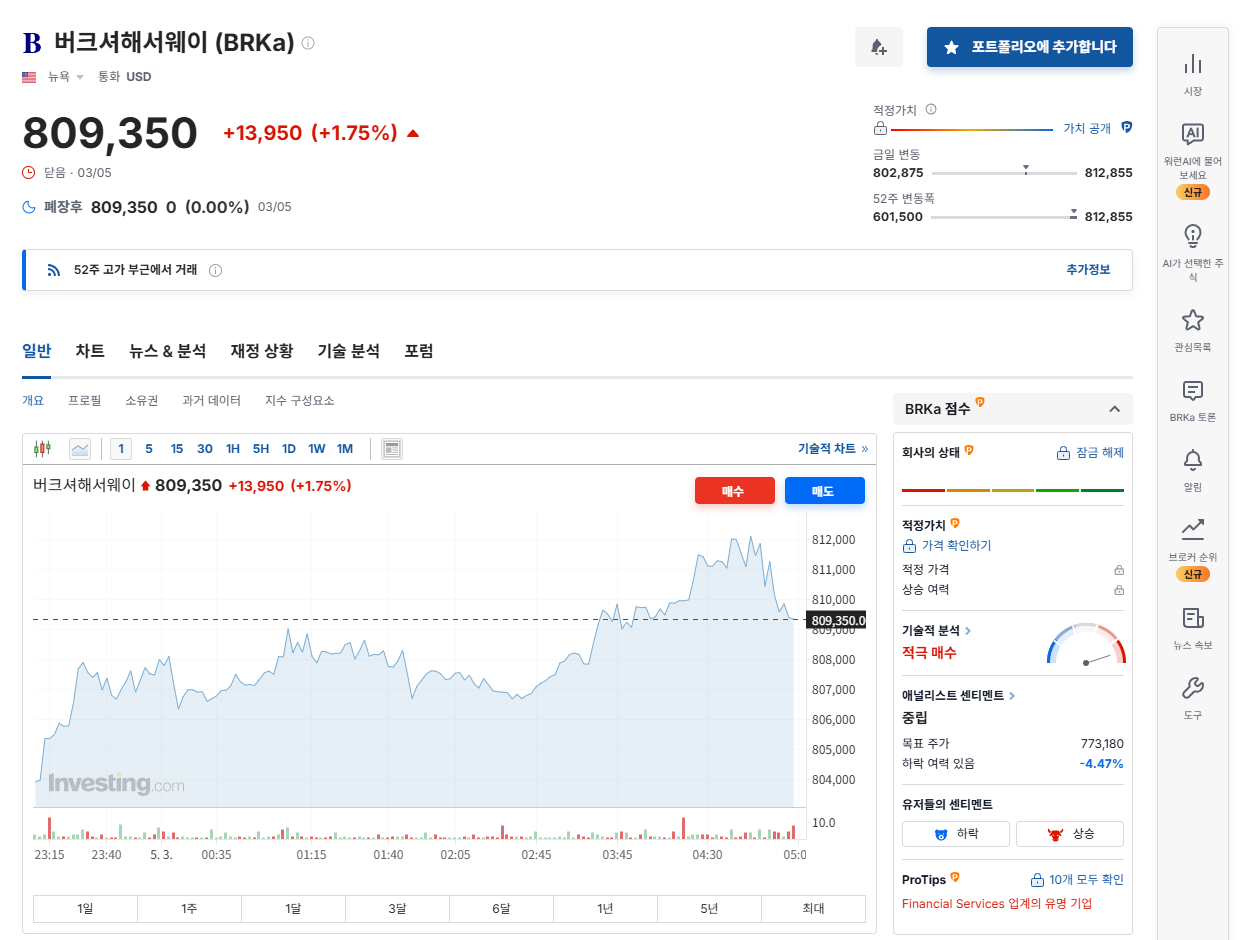This screenshot has height=940, width=1245.
Task: Click the 52주 변동폭 range slider
Action: click(x=1003, y=216)
